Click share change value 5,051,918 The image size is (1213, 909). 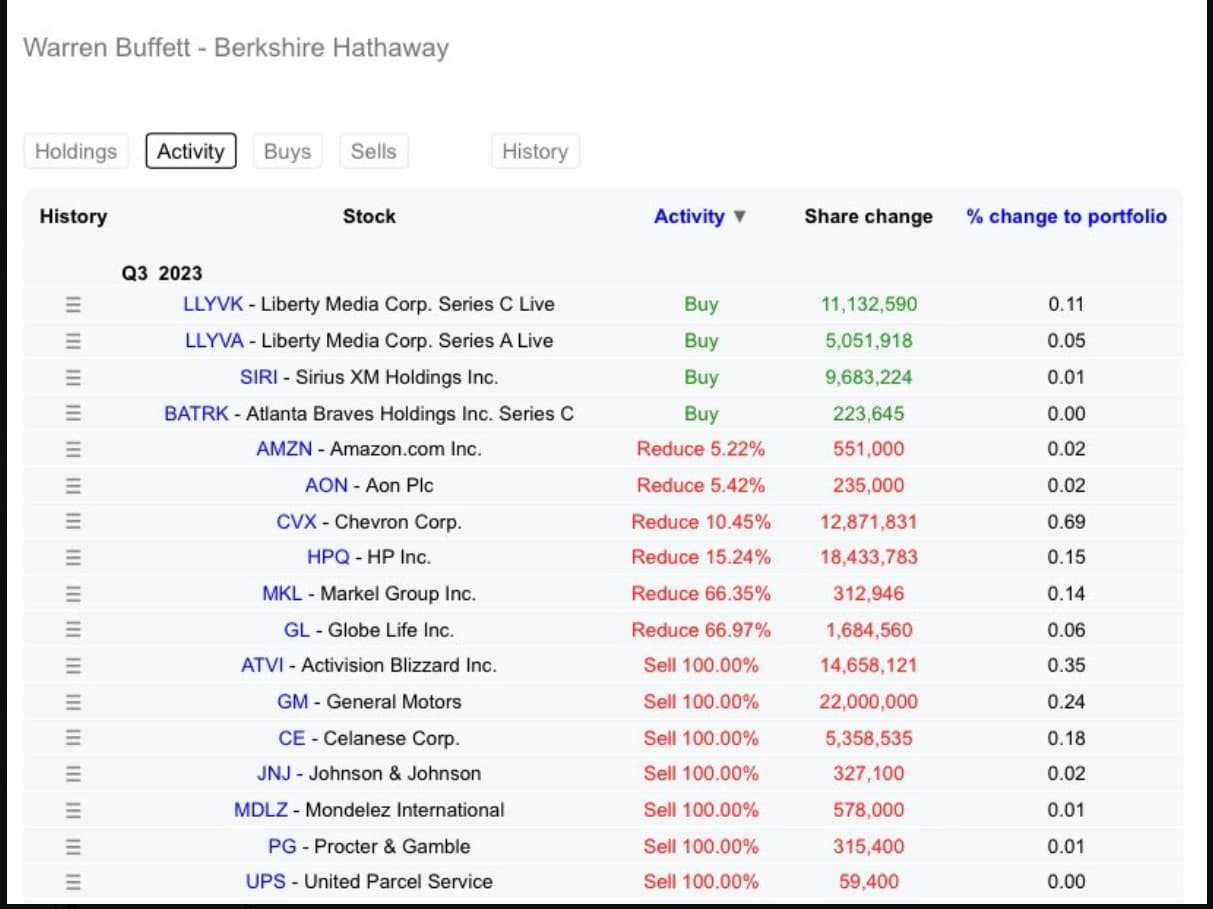point(868,341)
